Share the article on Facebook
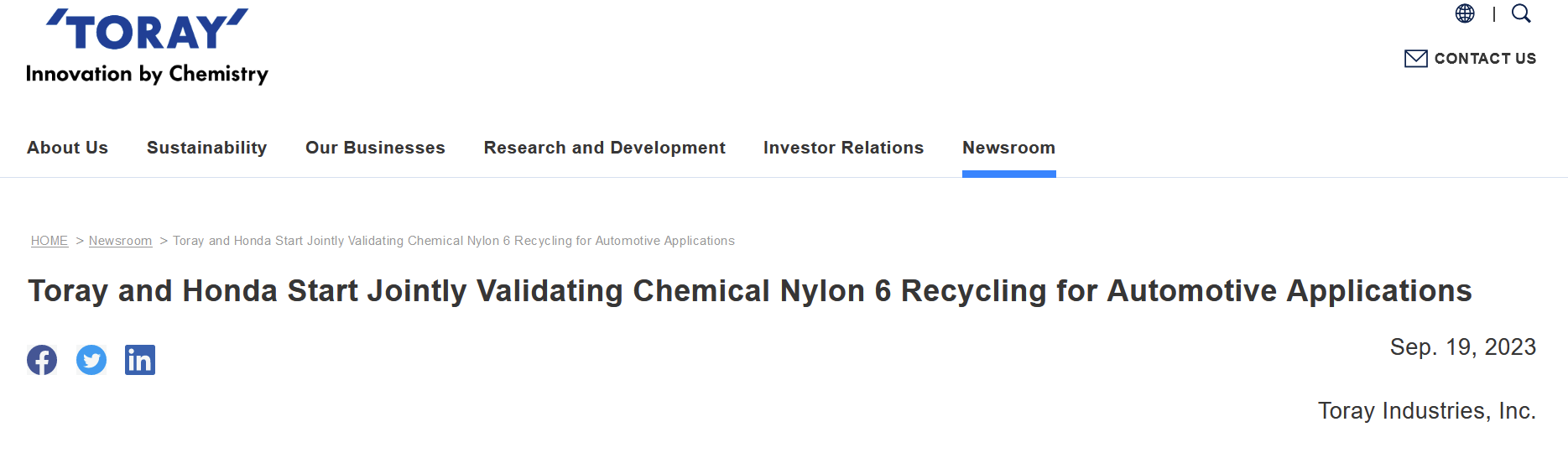Screen dimensions: 1568x474 [x=42, y=360]
